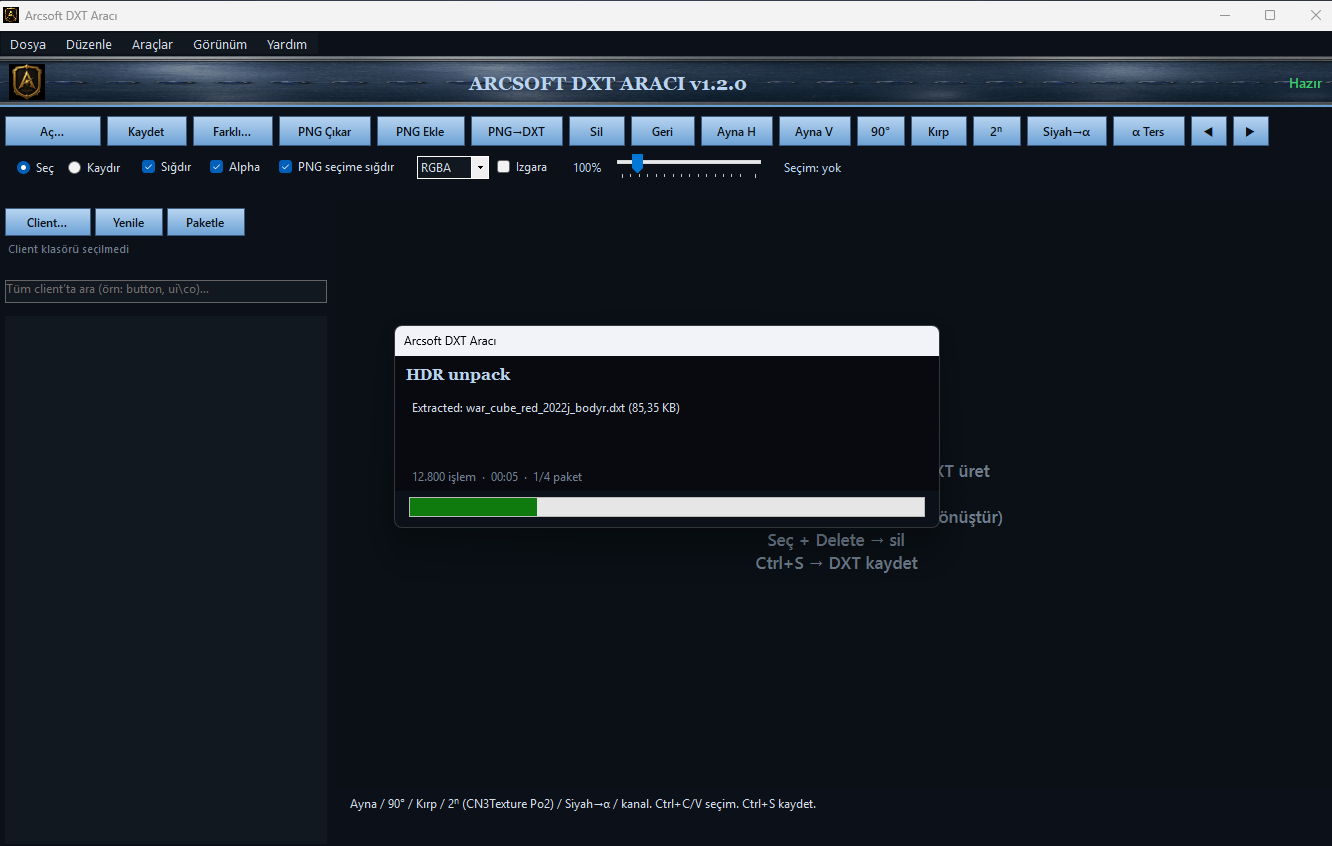Viewport: 1332px width, 846px height.
Task: Maximize the Arcsoft DXT Aracı window
Action: pos(1270,15)
